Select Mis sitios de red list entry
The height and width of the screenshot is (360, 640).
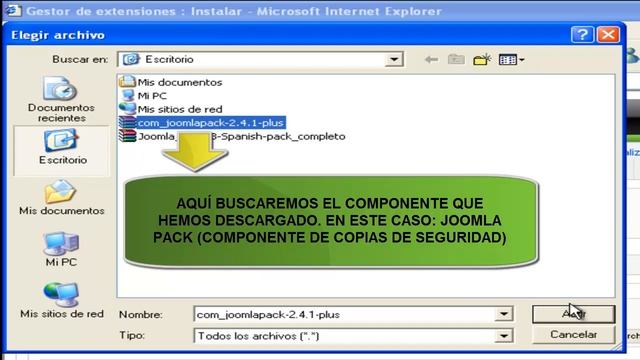[171, 109]
